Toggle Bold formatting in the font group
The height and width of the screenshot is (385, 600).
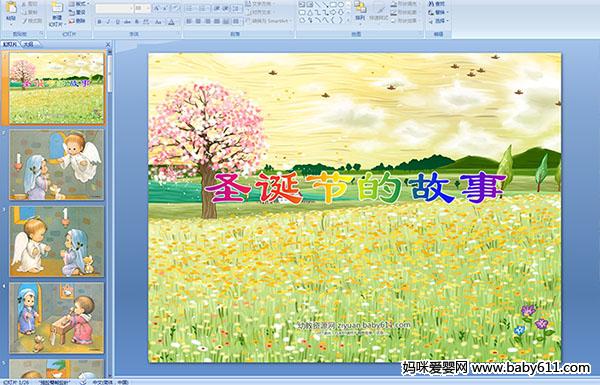click(99, 22)
